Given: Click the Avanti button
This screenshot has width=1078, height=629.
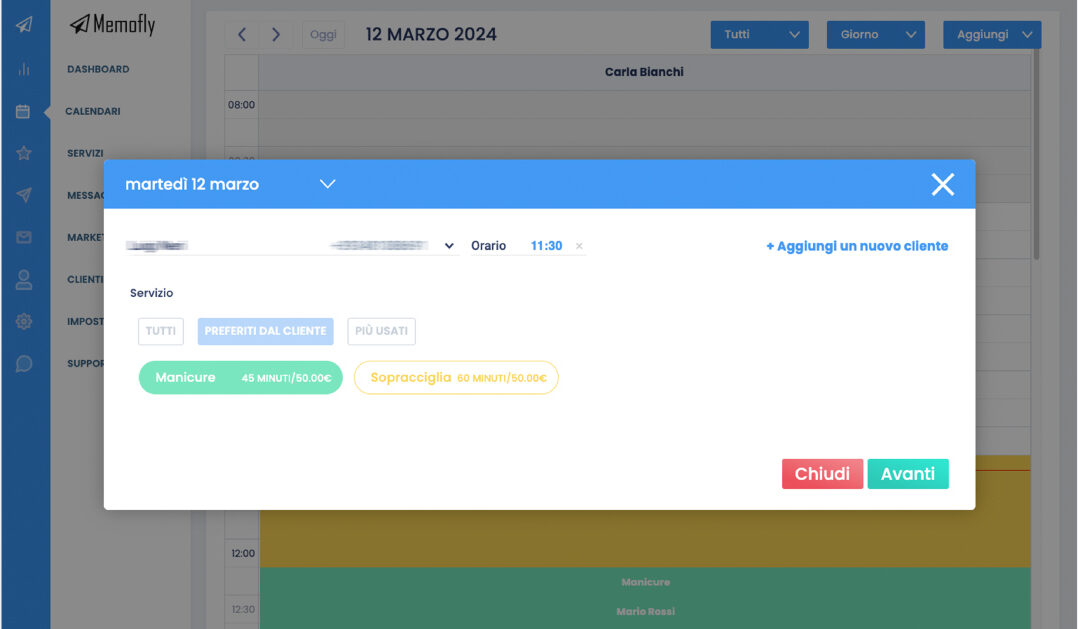Looking at the screenshot, I should 907,474.
